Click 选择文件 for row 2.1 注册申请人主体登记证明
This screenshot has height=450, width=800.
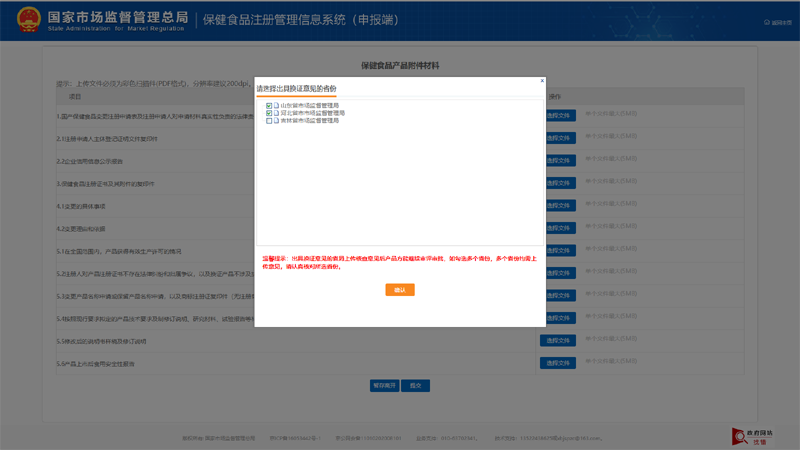(558, 138)
